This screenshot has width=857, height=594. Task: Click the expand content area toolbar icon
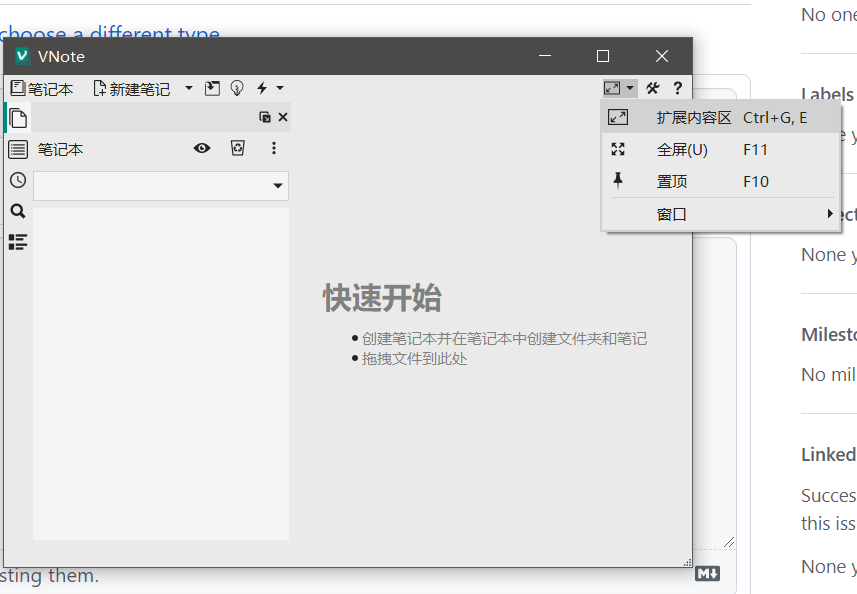[612, 88]
